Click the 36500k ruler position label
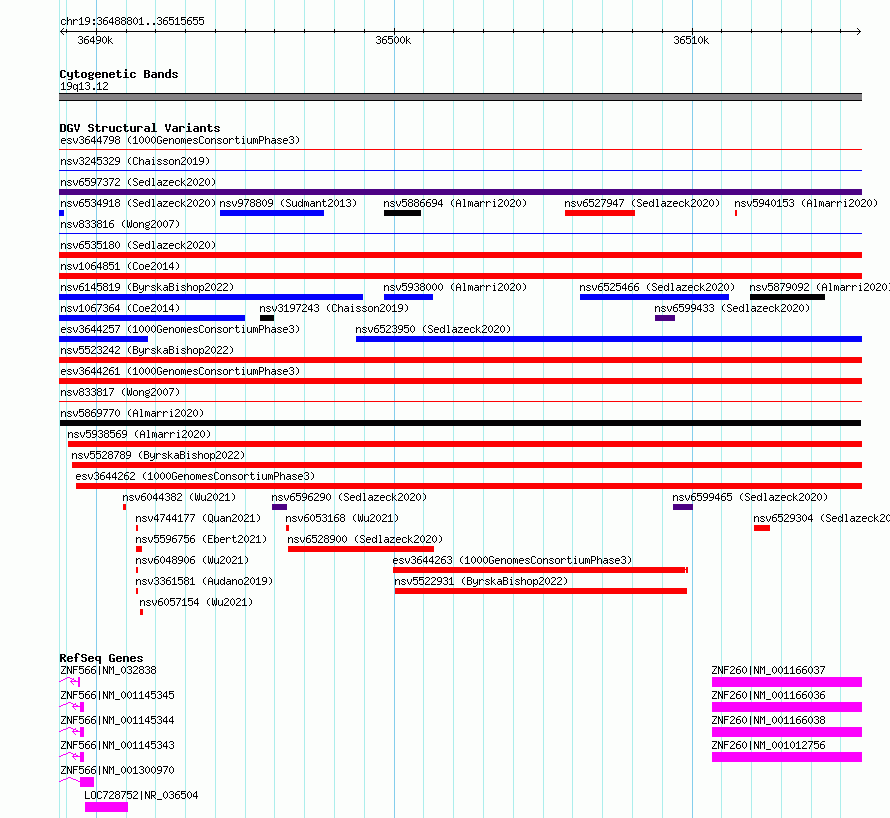The image size is (890, 818). (393, 40)
